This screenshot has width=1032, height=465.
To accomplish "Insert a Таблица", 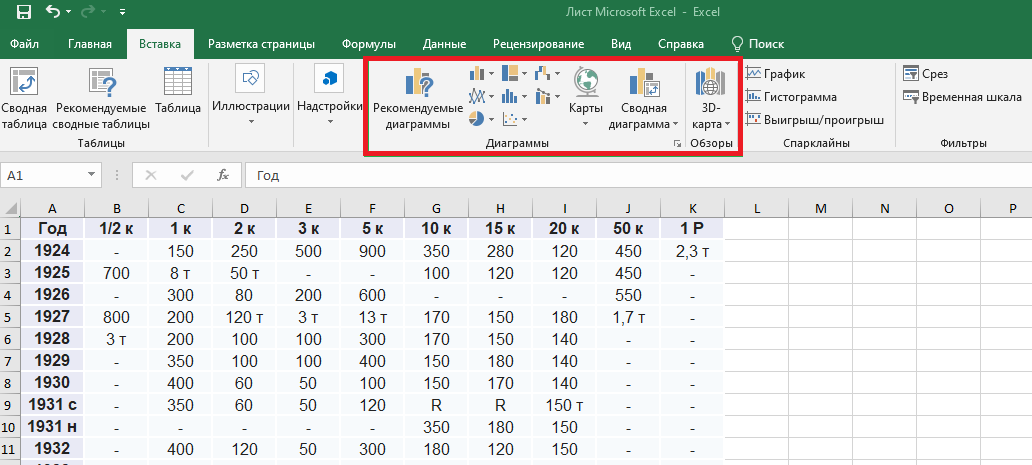I will click(178, 91).
